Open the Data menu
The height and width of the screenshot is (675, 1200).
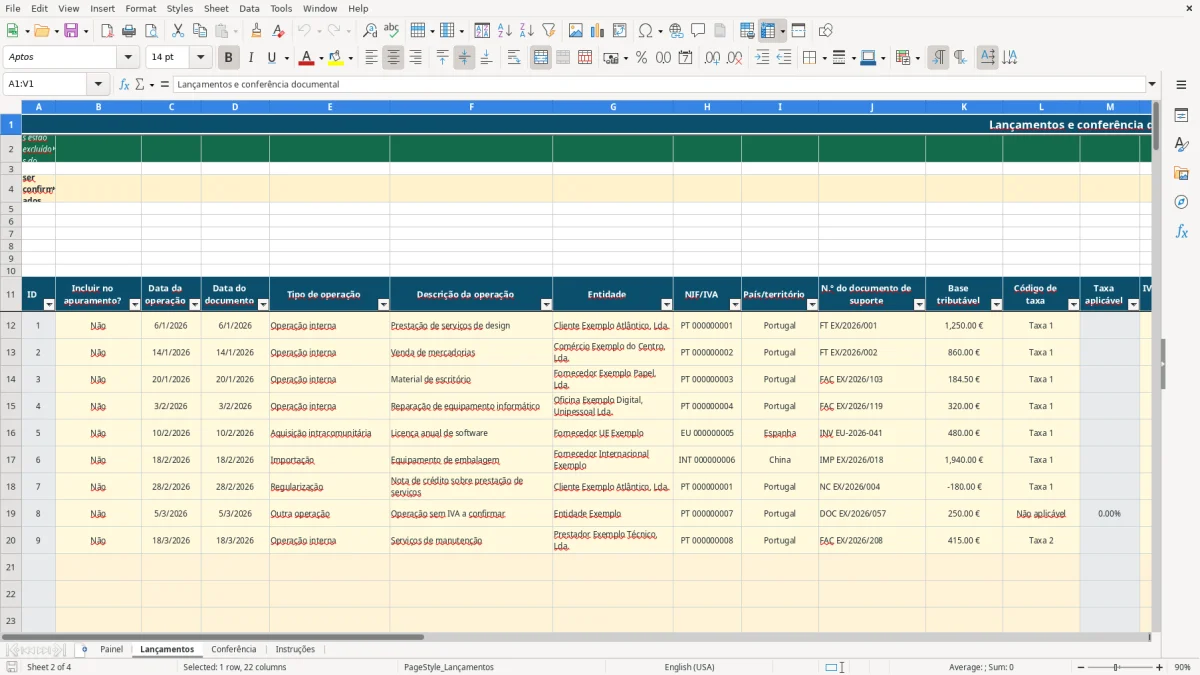click(250, 8)
